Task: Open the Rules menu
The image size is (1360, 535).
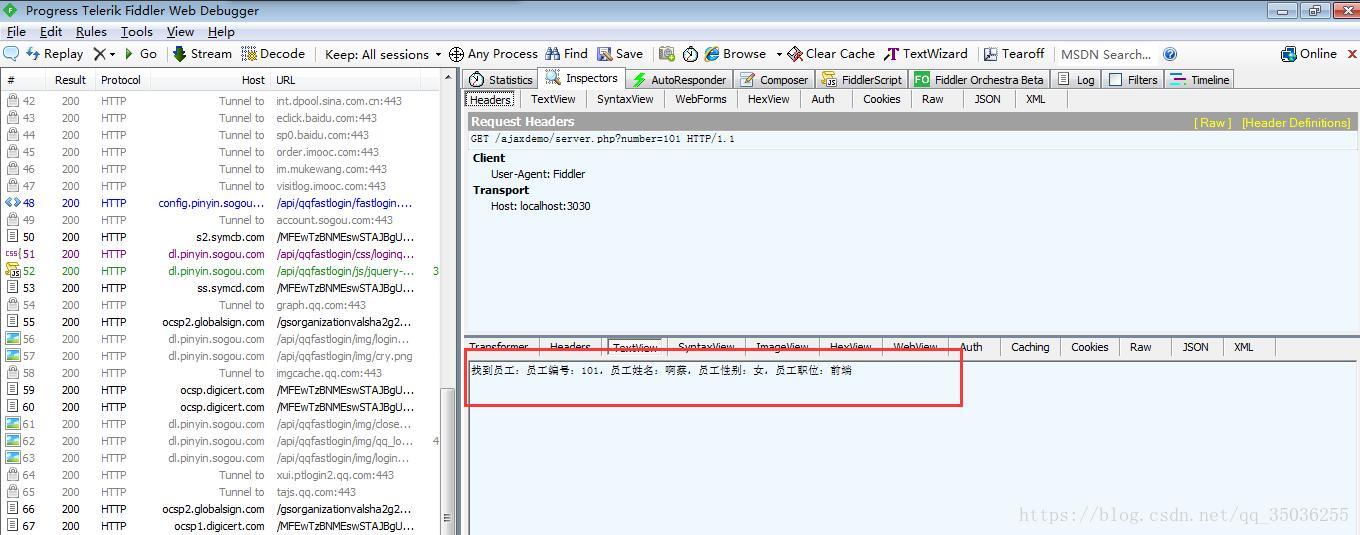Action: click(91, 31)
